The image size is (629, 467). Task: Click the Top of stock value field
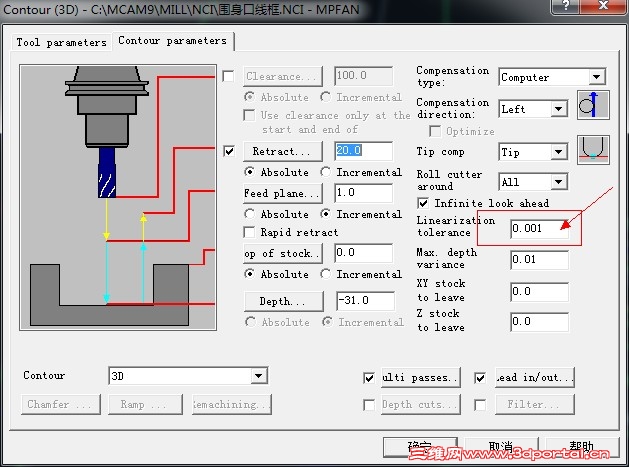pyautogui.click(x=363, y=253)
